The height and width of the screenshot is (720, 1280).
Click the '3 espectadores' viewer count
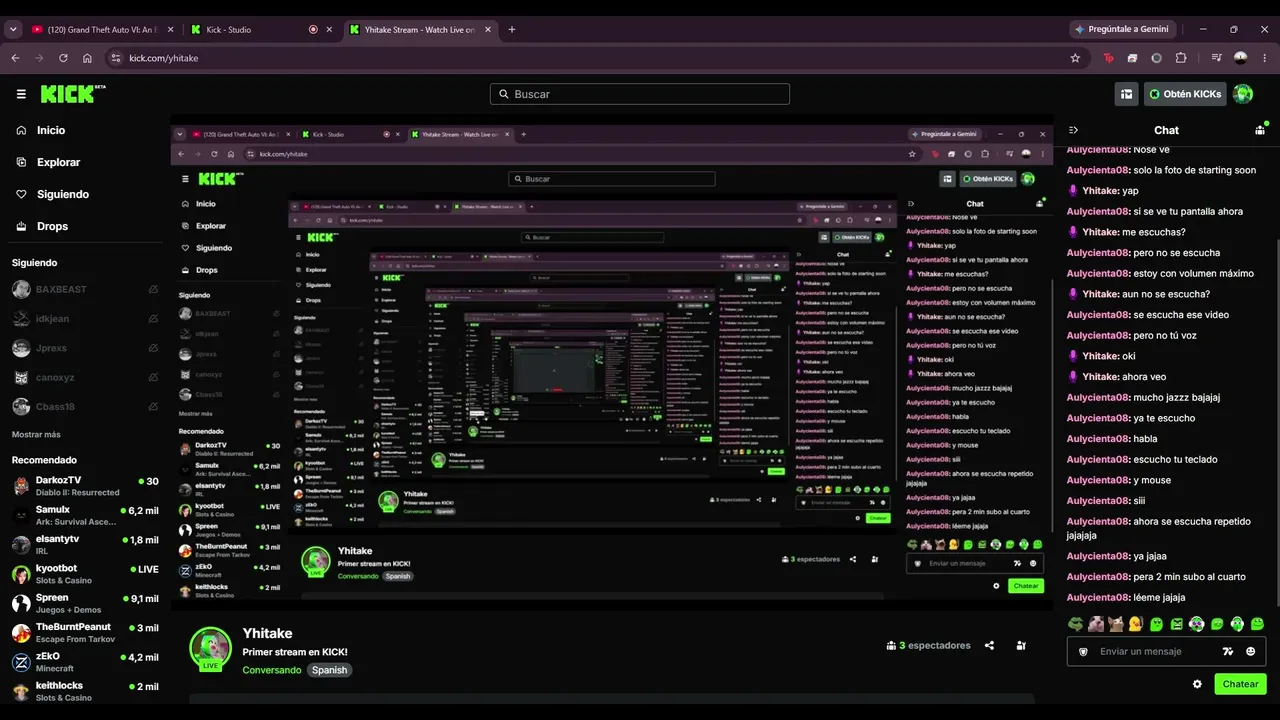pos(928,646)
